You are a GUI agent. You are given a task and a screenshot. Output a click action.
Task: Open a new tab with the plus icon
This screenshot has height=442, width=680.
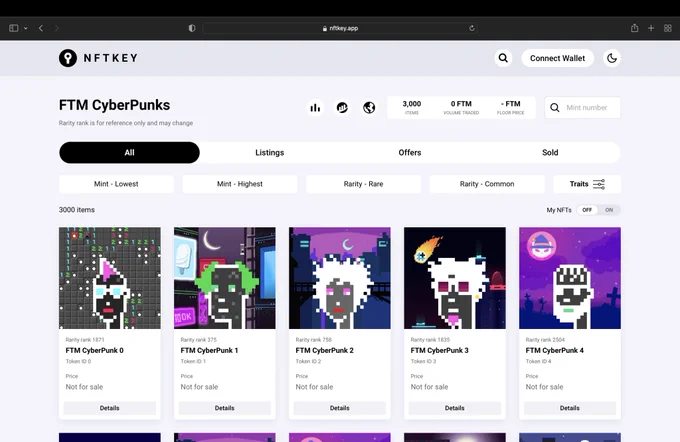(651, 28)
